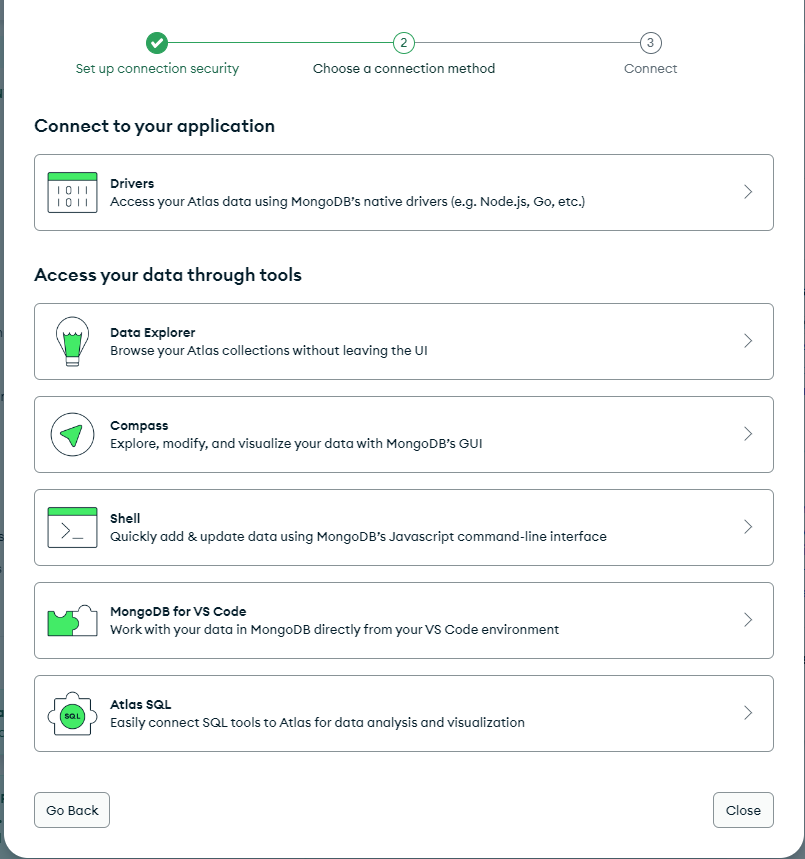Click 'Access your Atlas data using MongoDB's native drivers' description
This screenshot has width=805, height=859.
347,202
